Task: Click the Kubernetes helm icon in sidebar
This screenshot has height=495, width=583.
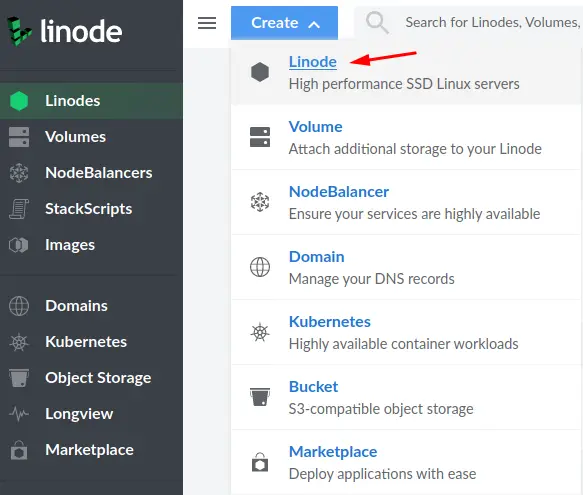Action: pyautogui.click(x=19, y=342)
